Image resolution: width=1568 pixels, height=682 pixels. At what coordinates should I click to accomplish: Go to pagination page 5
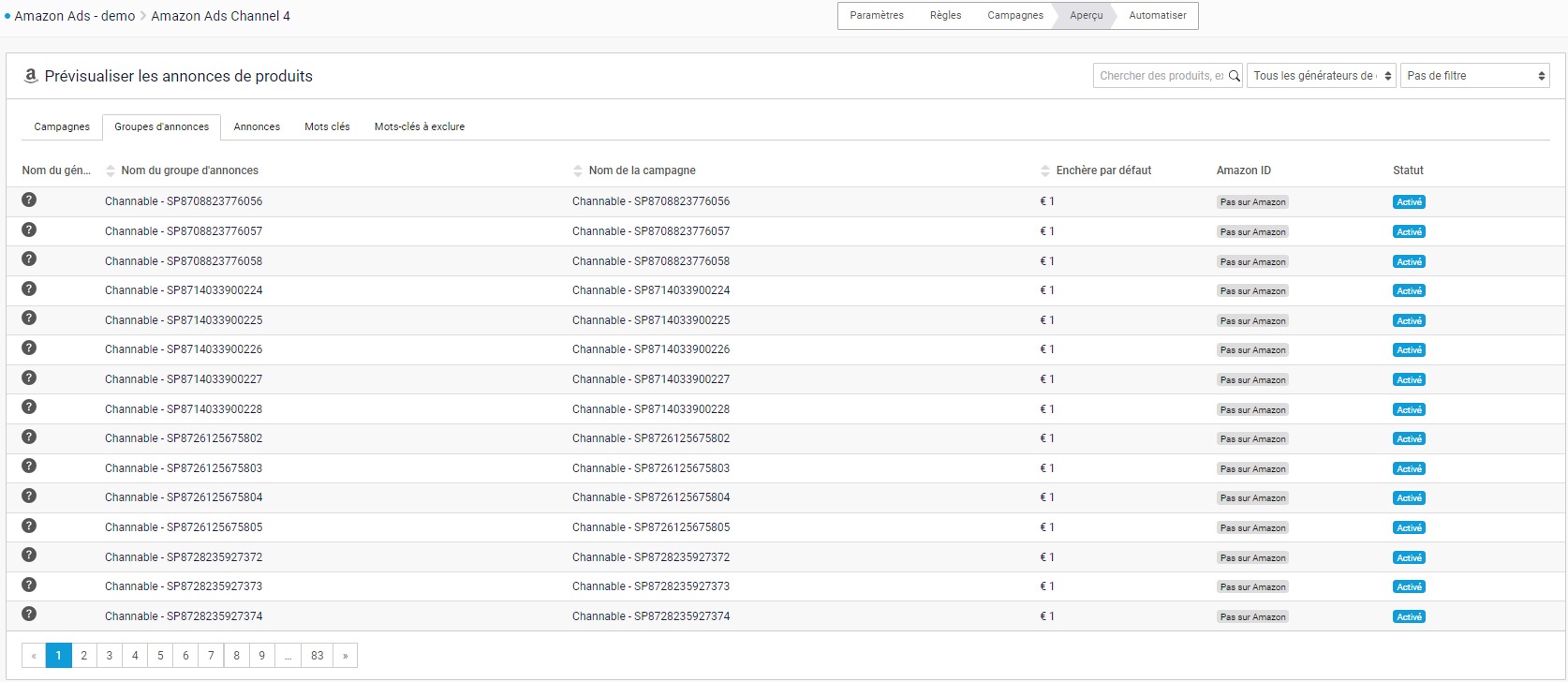[x=160, y=655]
